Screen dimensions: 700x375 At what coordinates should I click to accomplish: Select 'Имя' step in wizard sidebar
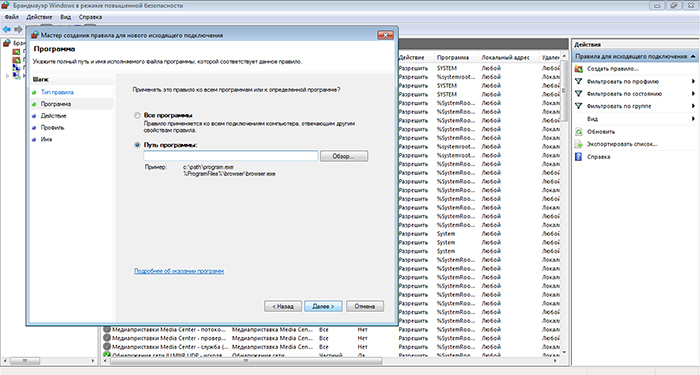click(46, 139)
